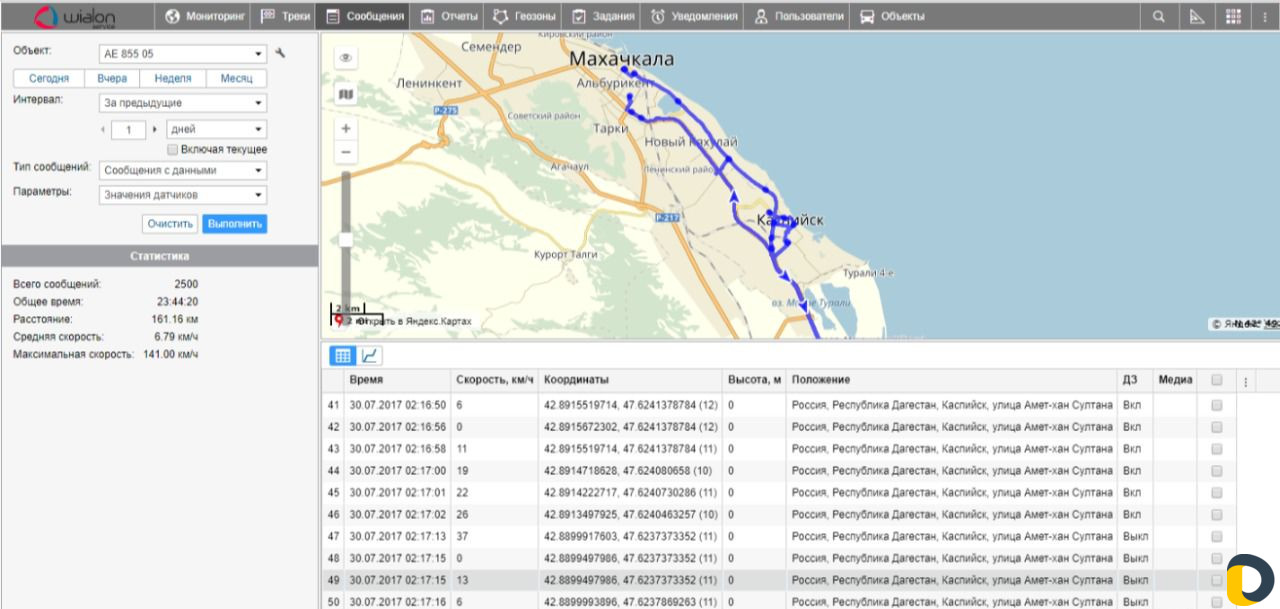Open the Задания tab

[x=600, y=16]
